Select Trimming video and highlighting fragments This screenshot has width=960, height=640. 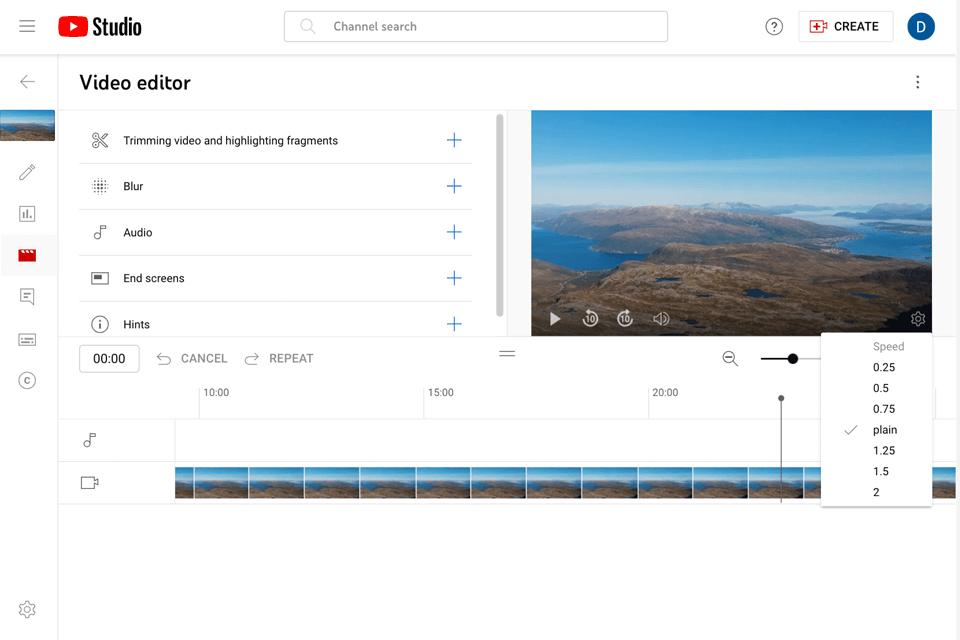pos(230,140)
